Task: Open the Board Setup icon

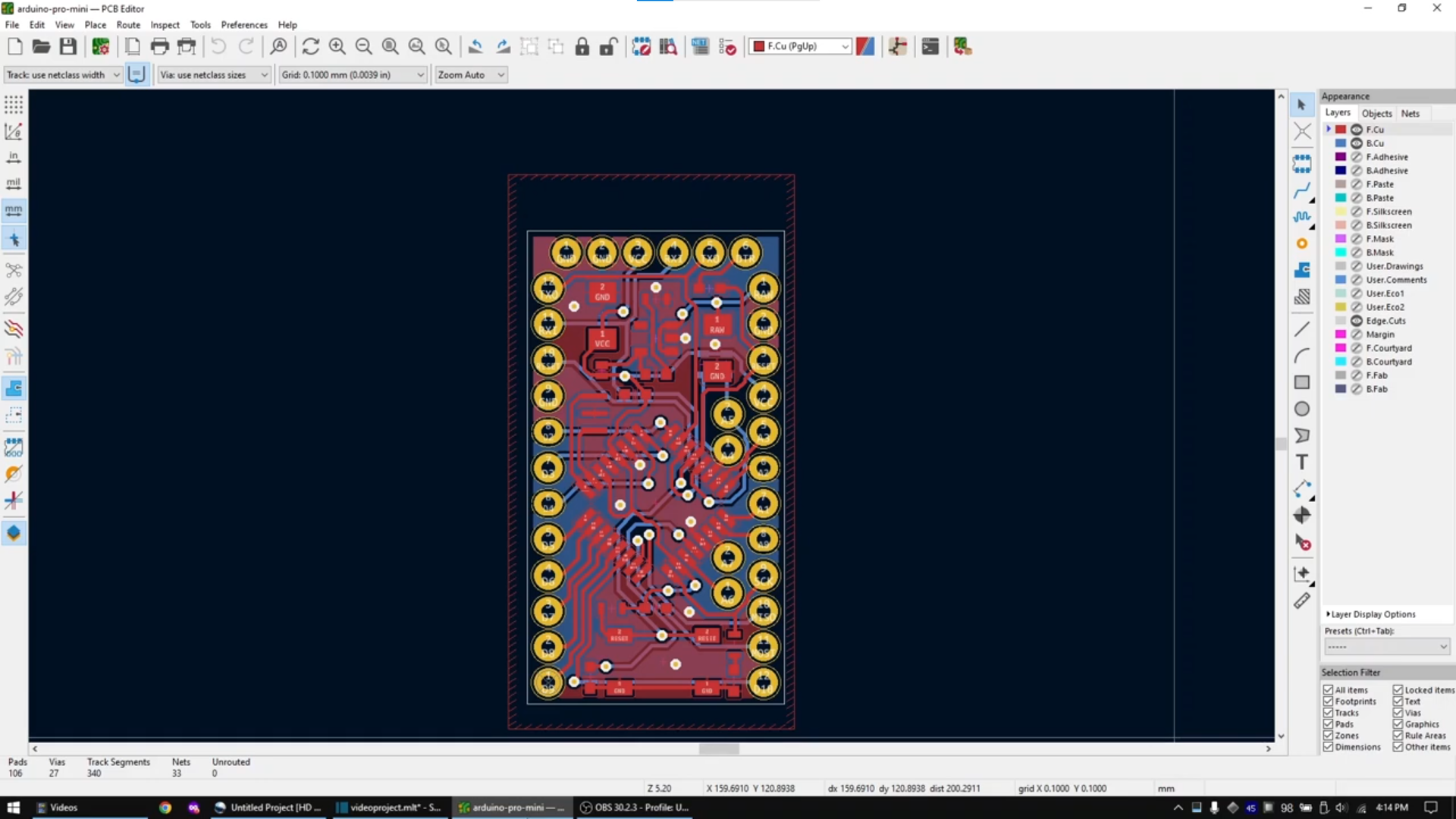Action: point(100,47)
